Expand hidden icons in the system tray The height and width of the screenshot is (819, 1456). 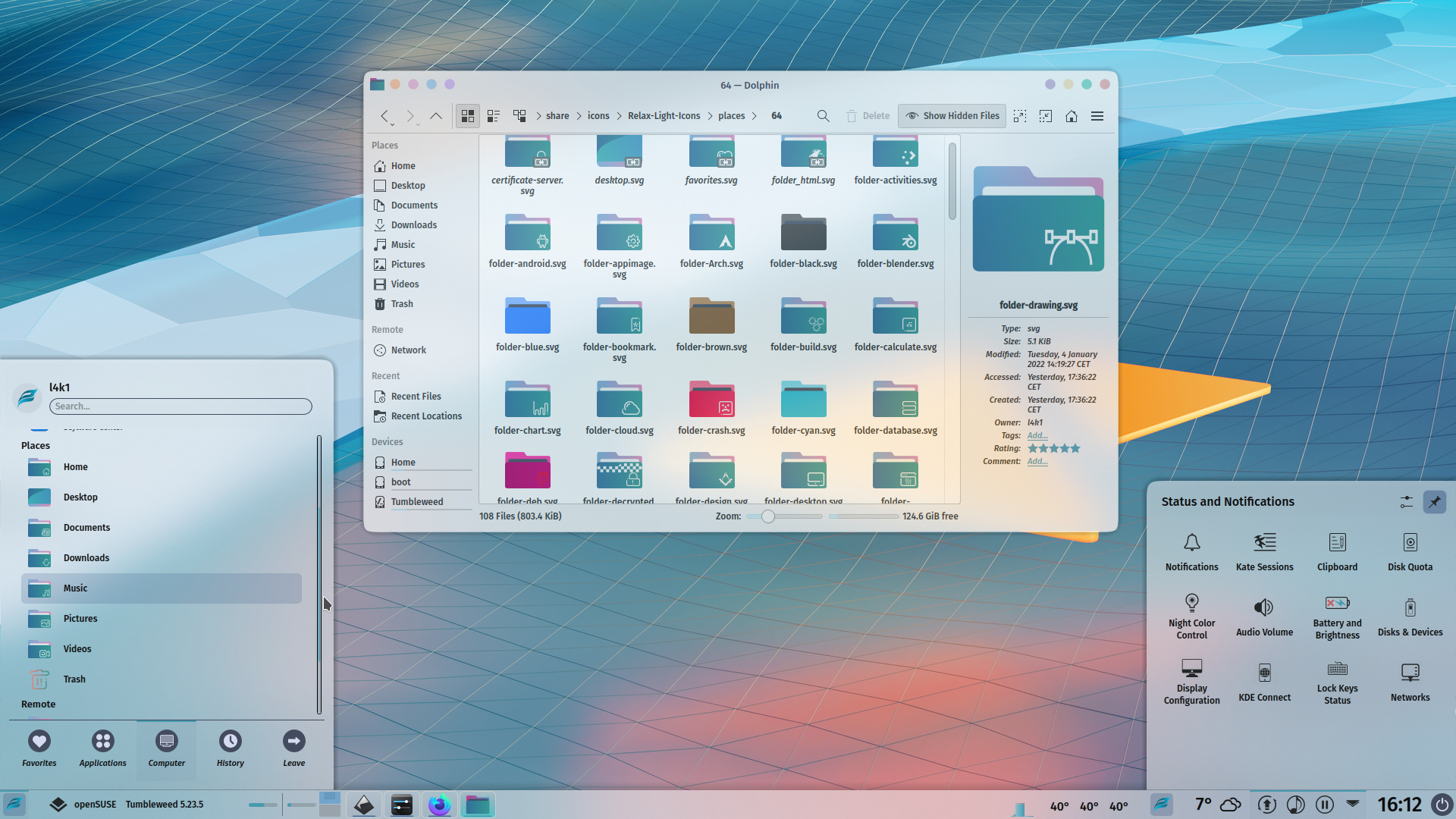[1353, 805]
